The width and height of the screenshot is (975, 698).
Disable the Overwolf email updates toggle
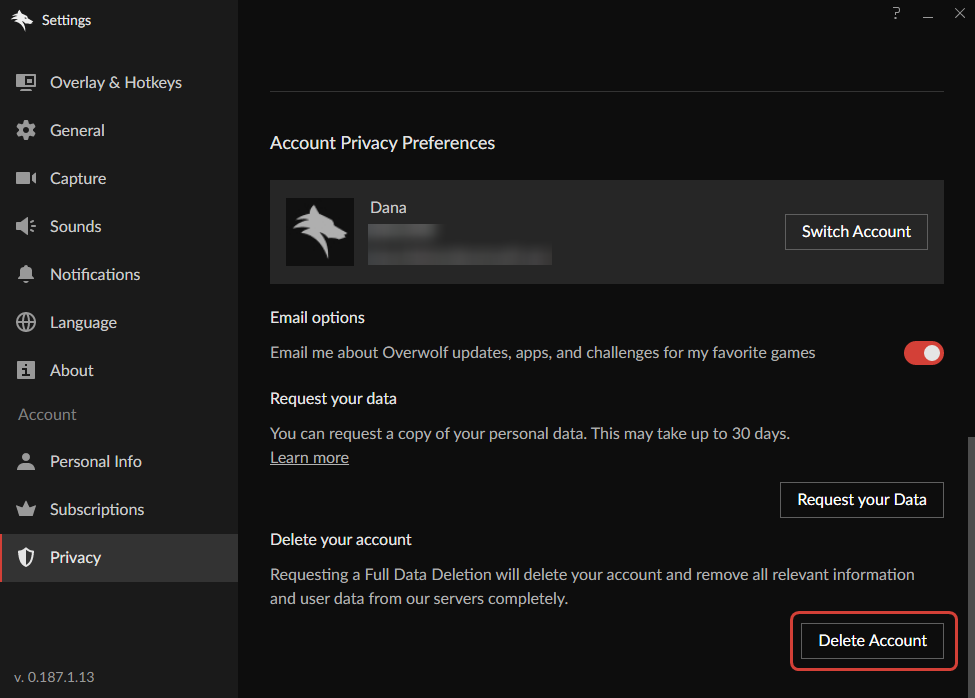click(x=923, y=353)
